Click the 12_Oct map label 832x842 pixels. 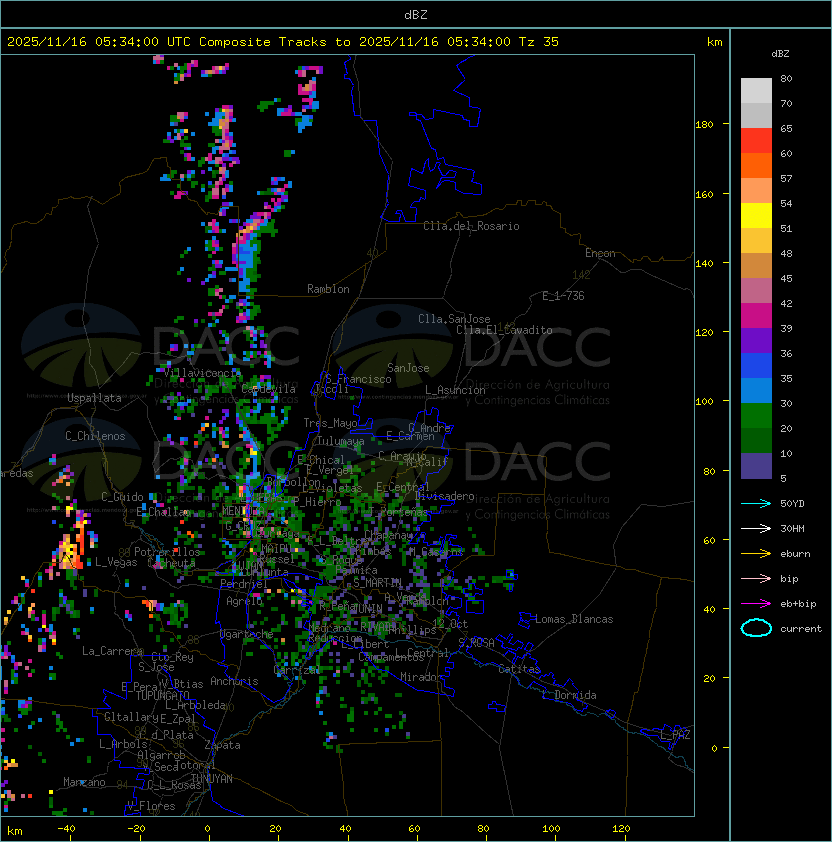coord(450,624)
